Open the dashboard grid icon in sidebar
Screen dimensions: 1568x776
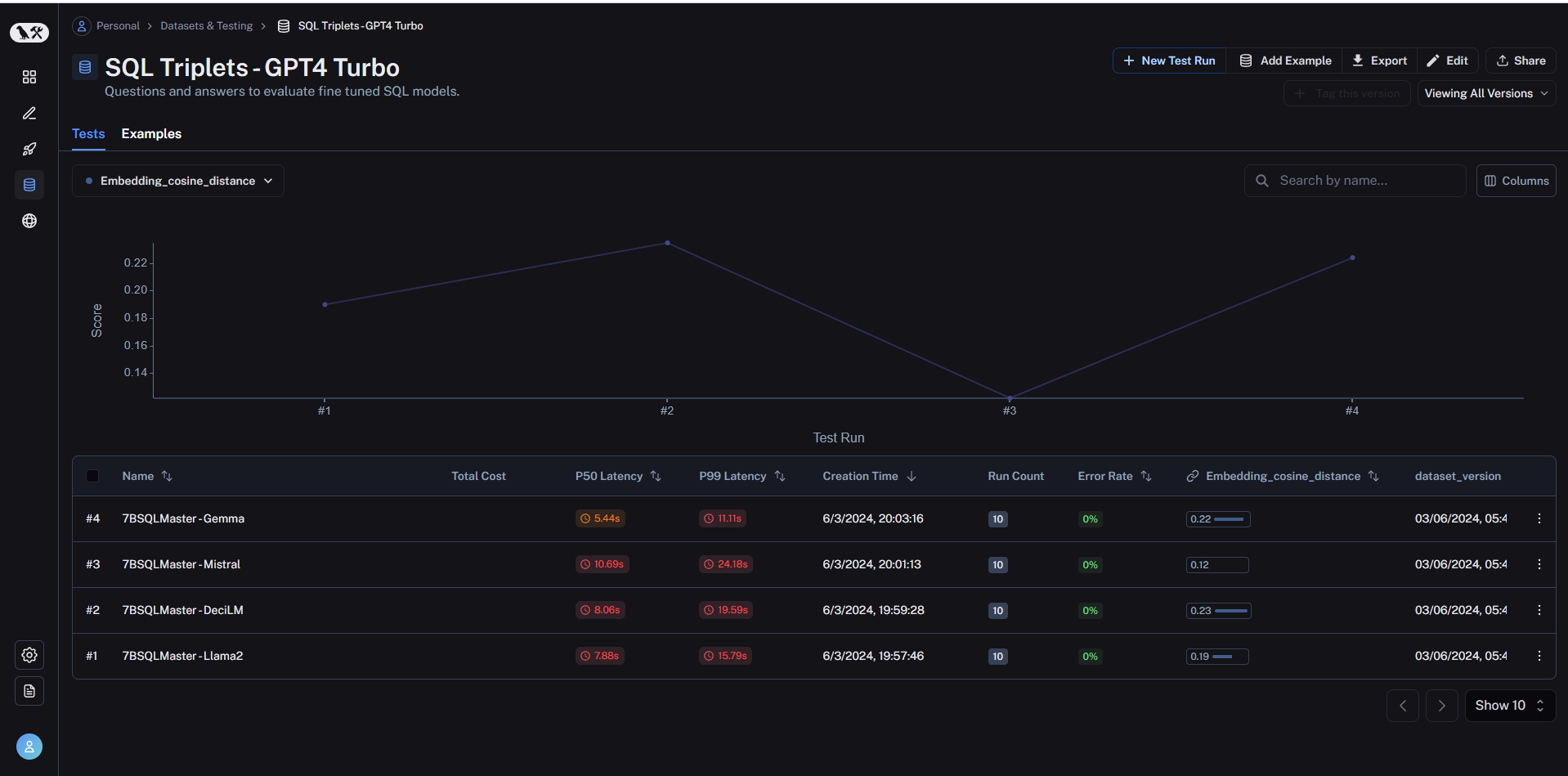(29, 77)
